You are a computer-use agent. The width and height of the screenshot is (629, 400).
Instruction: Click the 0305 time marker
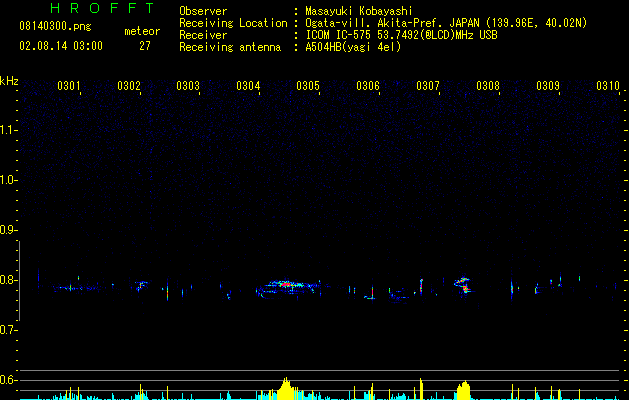point(308,86)
